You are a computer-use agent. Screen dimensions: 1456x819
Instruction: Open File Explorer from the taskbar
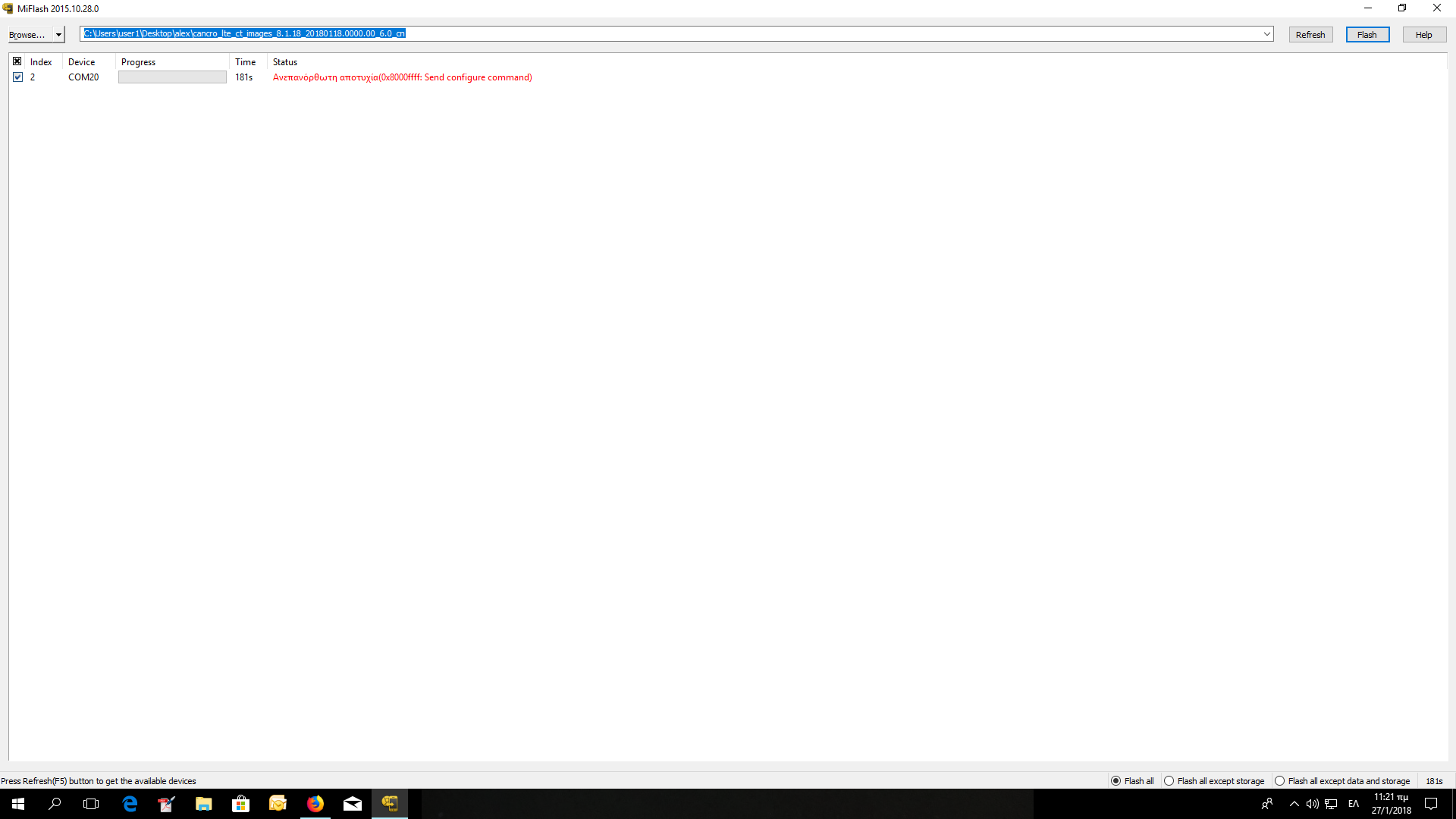point(204,804)
